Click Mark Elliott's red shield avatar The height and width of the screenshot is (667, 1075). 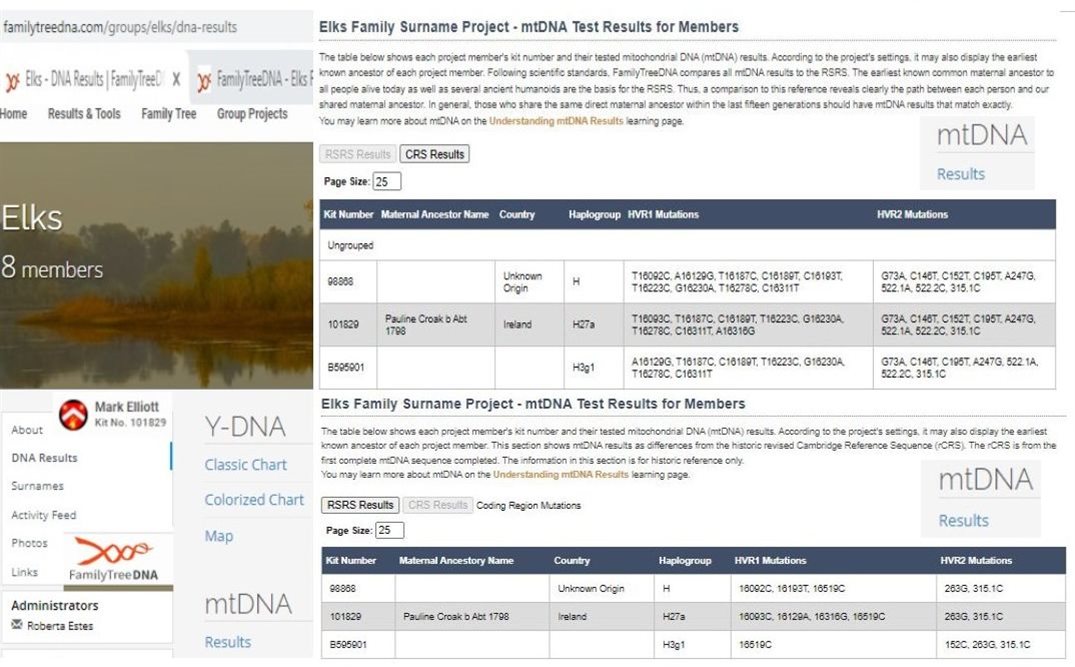[73, 415]
